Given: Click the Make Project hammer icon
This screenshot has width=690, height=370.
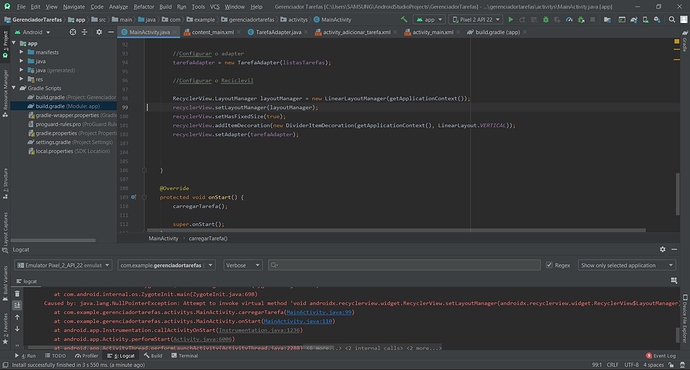Looking at the screenshot, I should point(404,19).
